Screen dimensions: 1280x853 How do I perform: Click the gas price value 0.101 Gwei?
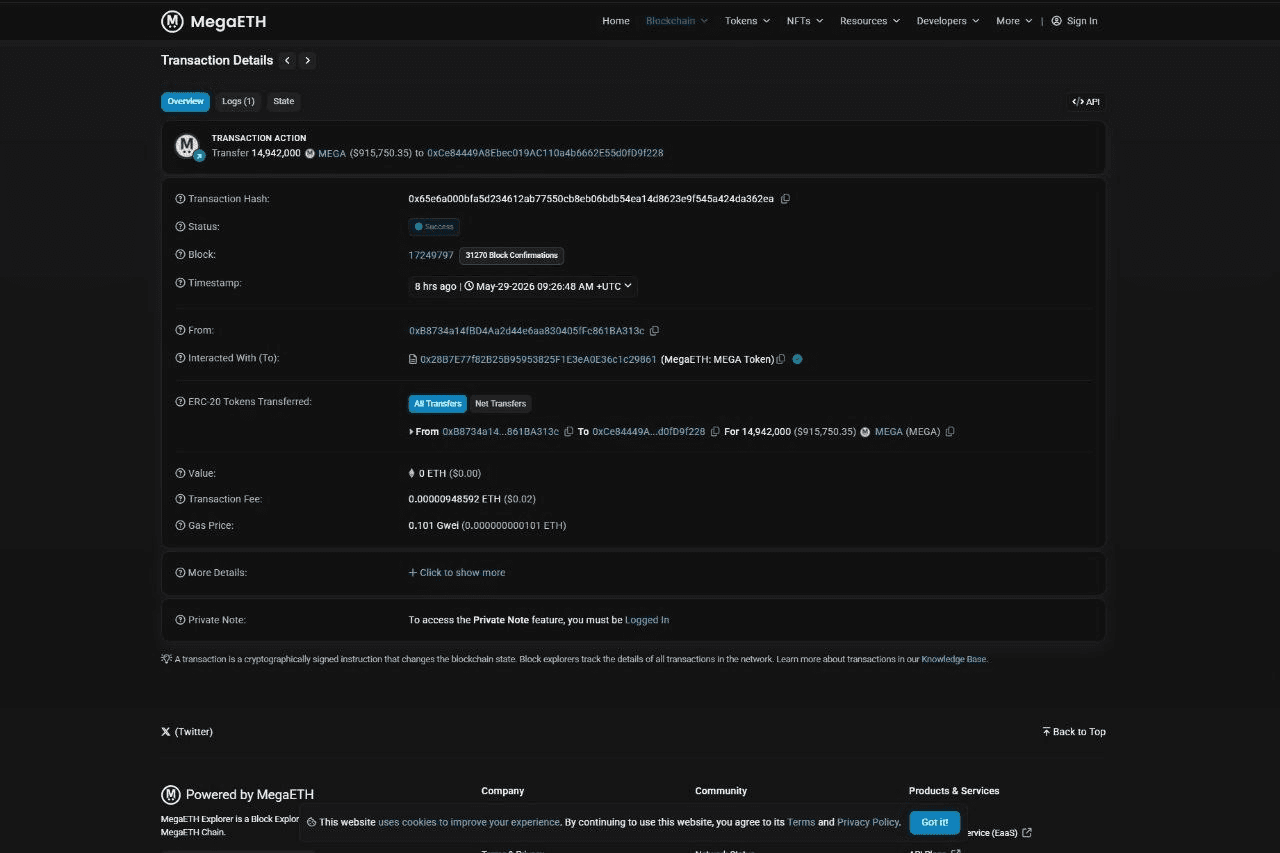pos(433,525)
